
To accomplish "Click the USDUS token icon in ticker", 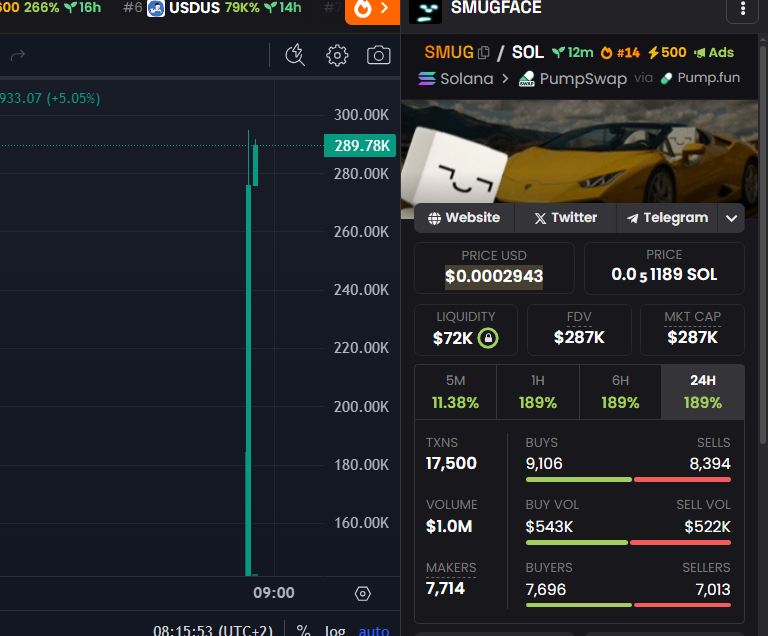I will pyautogui.click(x=156, y=8).
